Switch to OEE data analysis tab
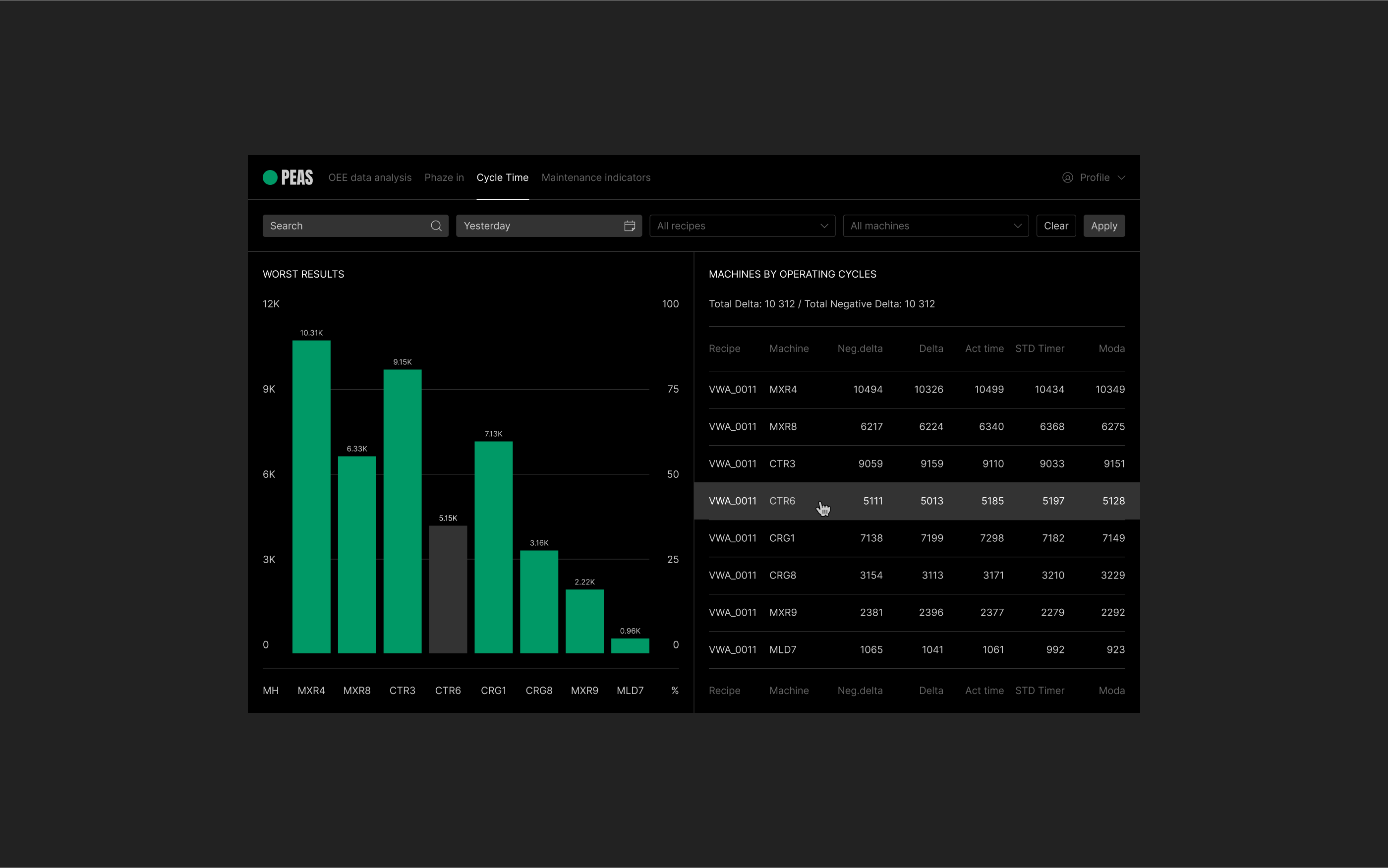1388x868 pixels. (x=370, y=177)
